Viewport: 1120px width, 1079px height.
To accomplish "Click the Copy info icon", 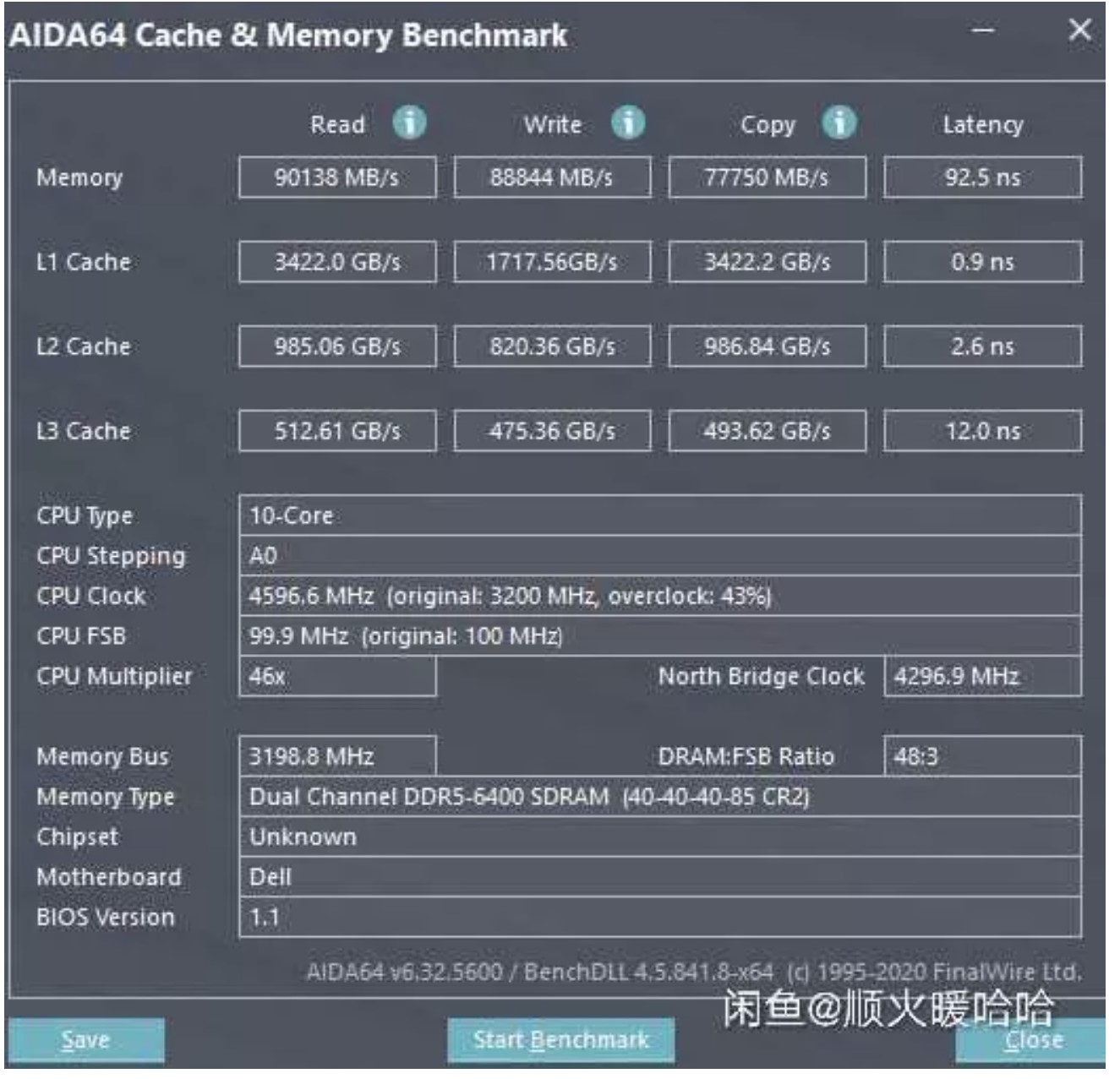I will [x=839, y=123].
